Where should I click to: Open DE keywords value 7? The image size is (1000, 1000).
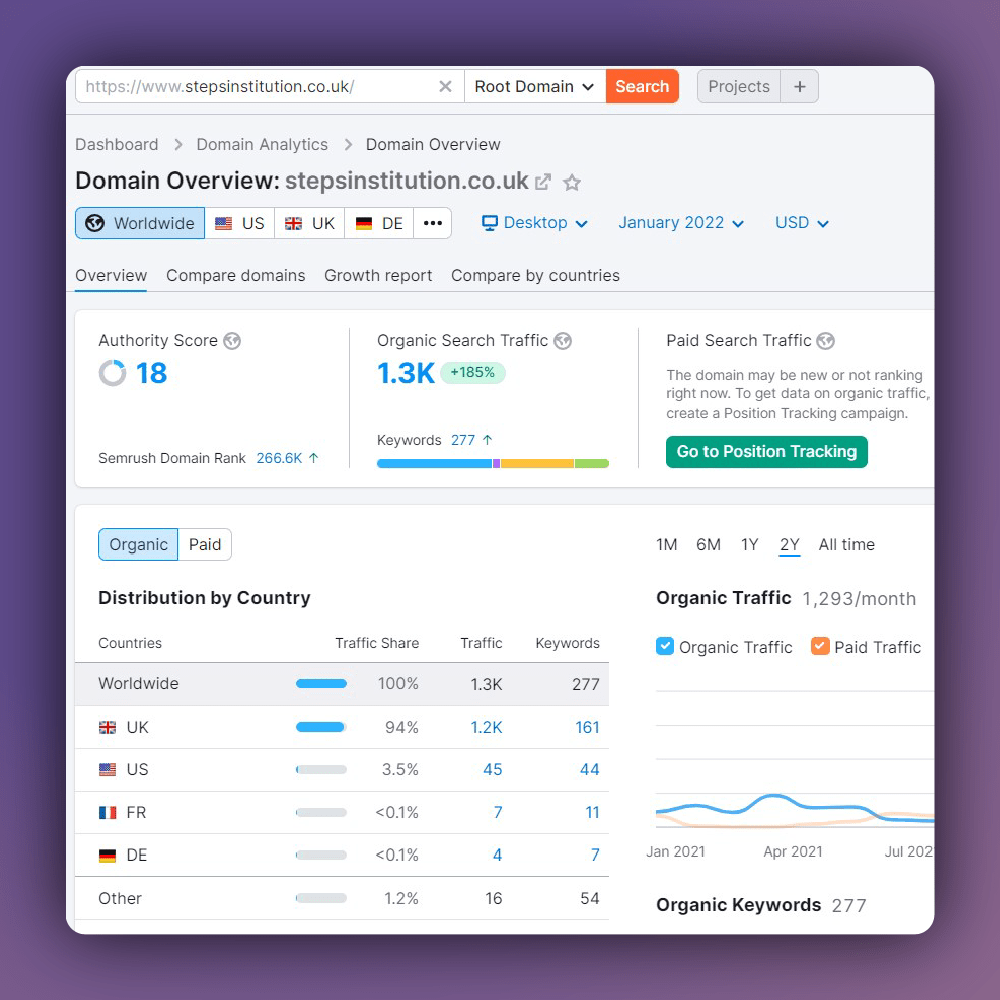coord(595,855)
